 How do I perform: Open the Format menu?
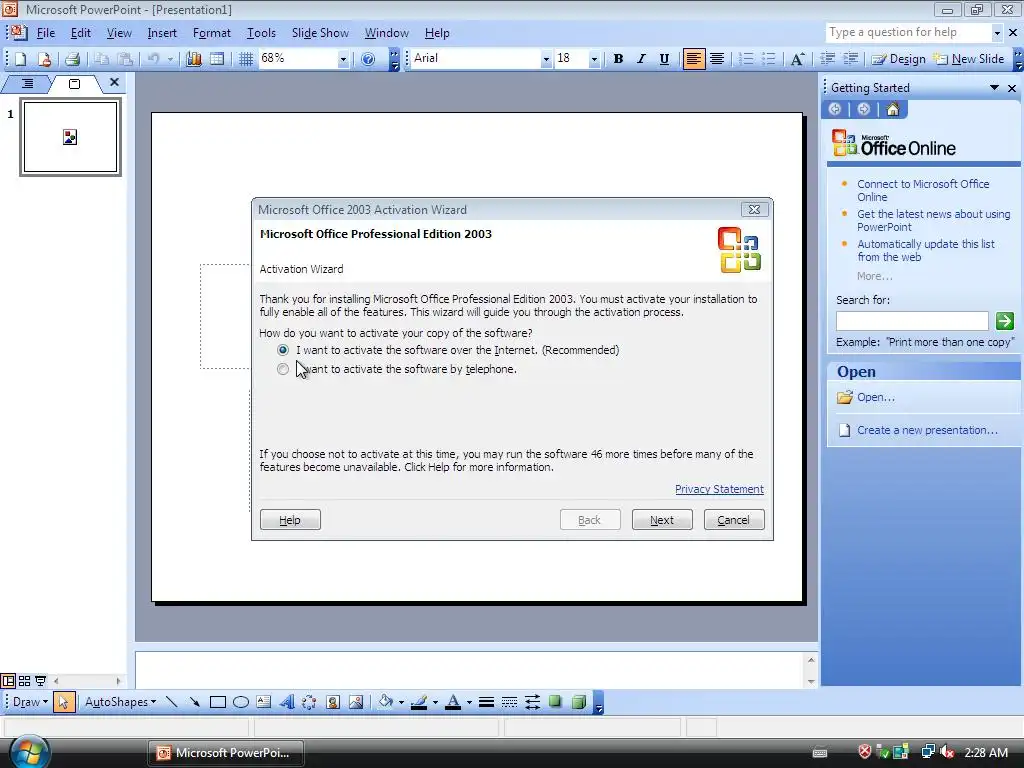pyautogui.click(x=212, y=33)
